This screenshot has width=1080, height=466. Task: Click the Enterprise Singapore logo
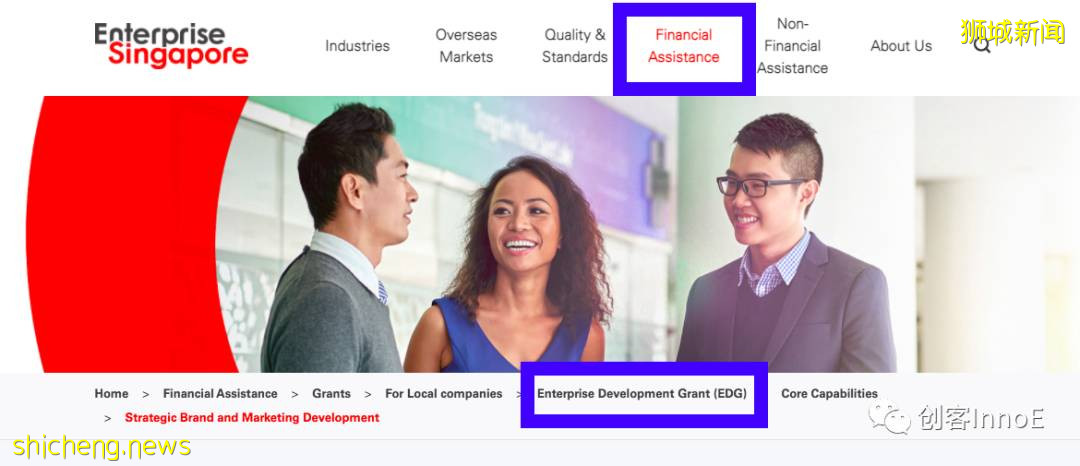pyautogui.click(x=171, y=45)
